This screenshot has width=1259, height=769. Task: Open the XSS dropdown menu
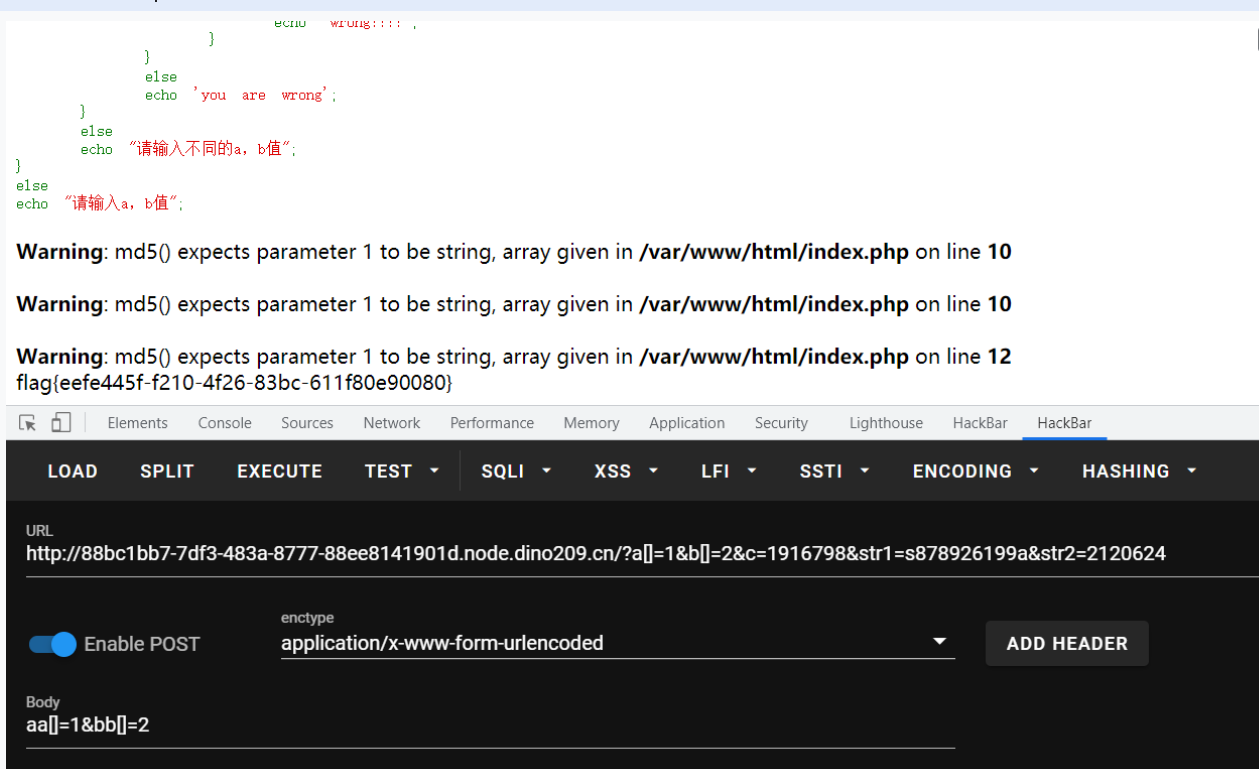626,471
